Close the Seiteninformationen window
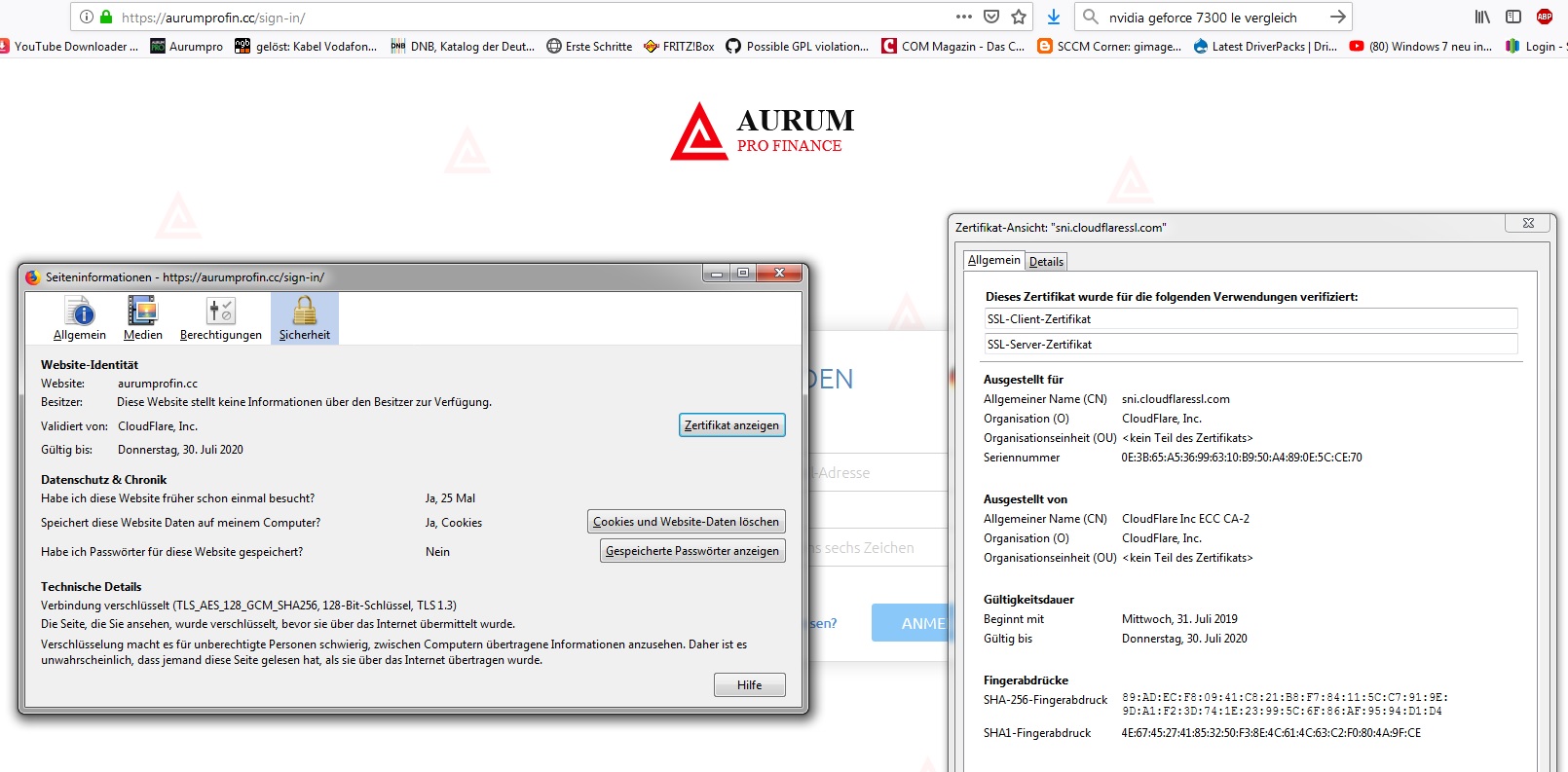The height and width of the screenshot is (772, 1568). coord(779,273)
